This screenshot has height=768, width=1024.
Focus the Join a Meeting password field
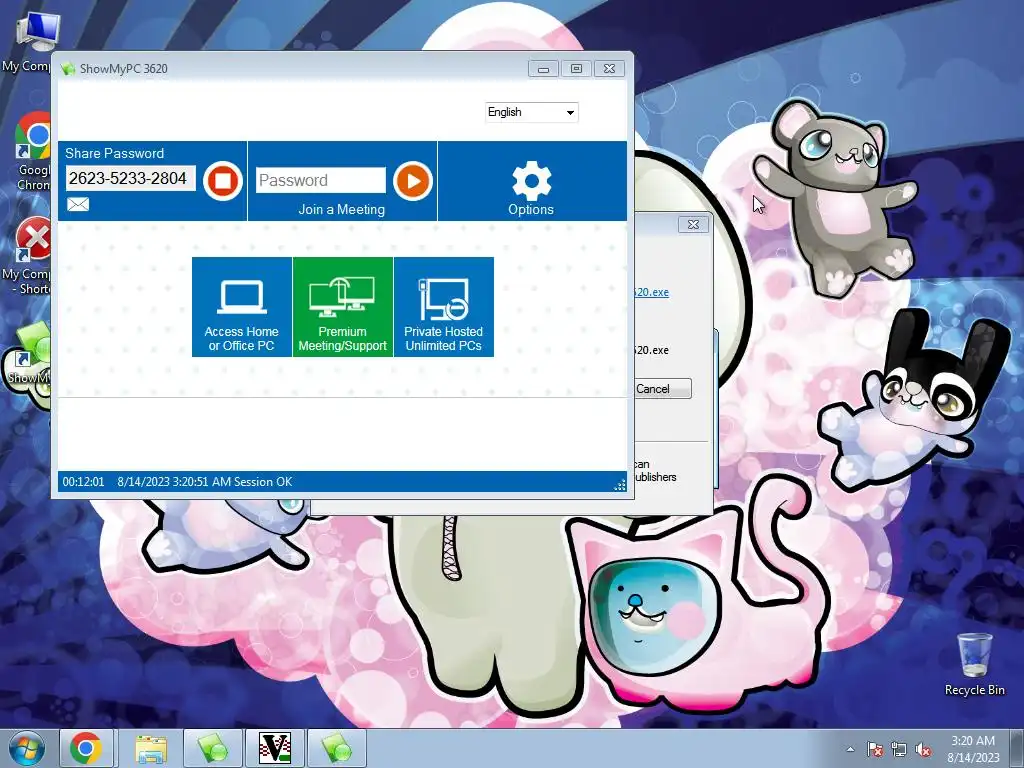tap(321, 180)
